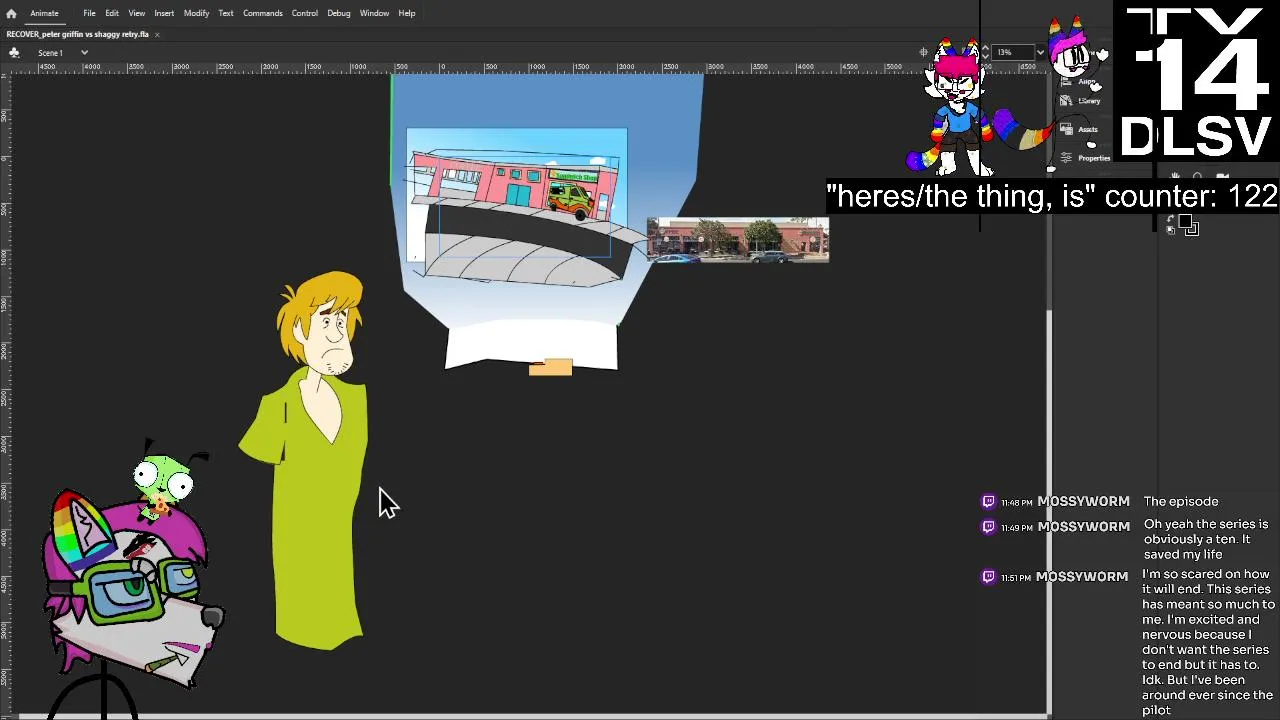Switch to the Animate workspace tab

[44, 13]
